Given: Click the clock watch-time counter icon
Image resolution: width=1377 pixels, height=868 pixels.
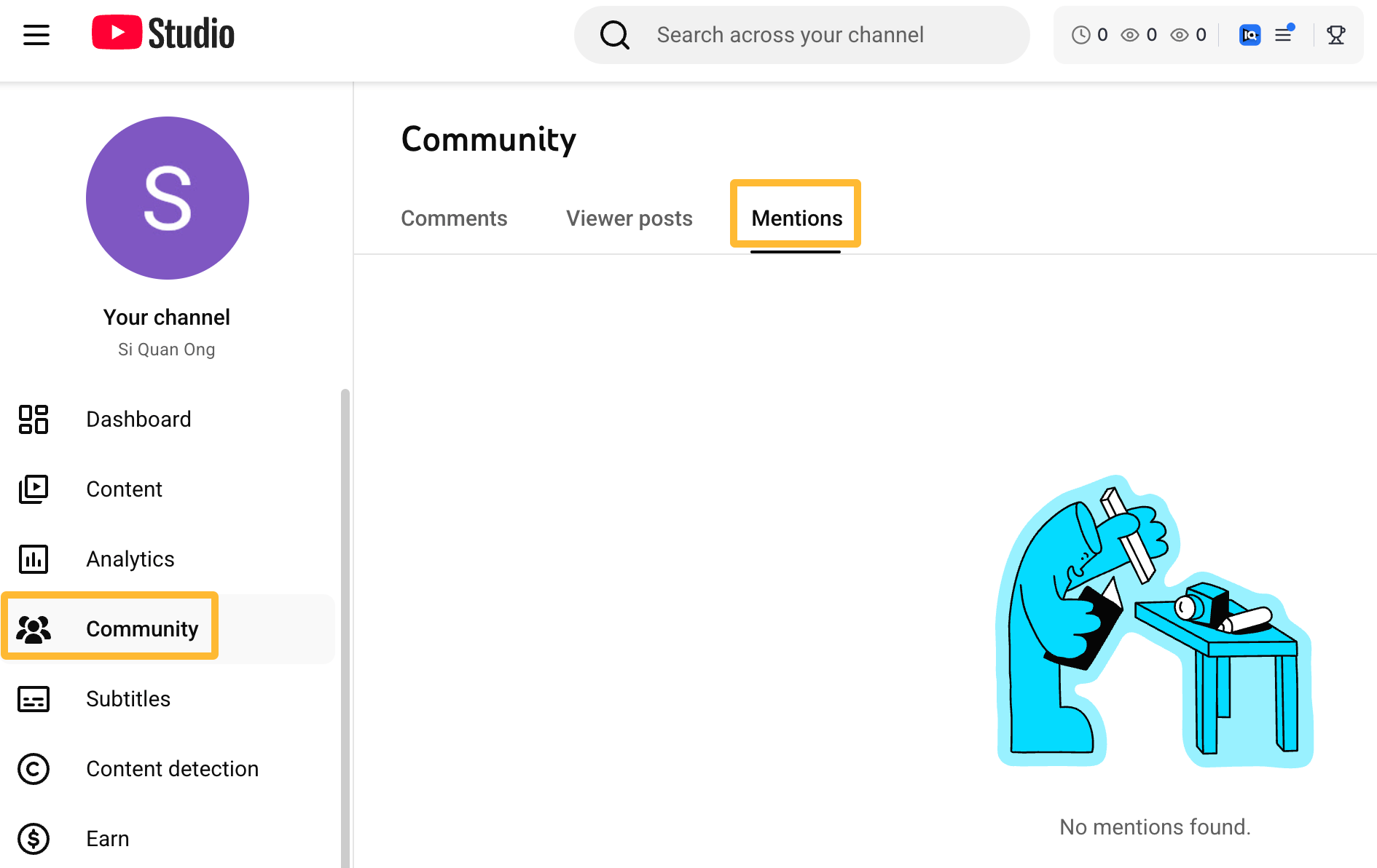Looking at the screenshot, I should click(1081, 34).
